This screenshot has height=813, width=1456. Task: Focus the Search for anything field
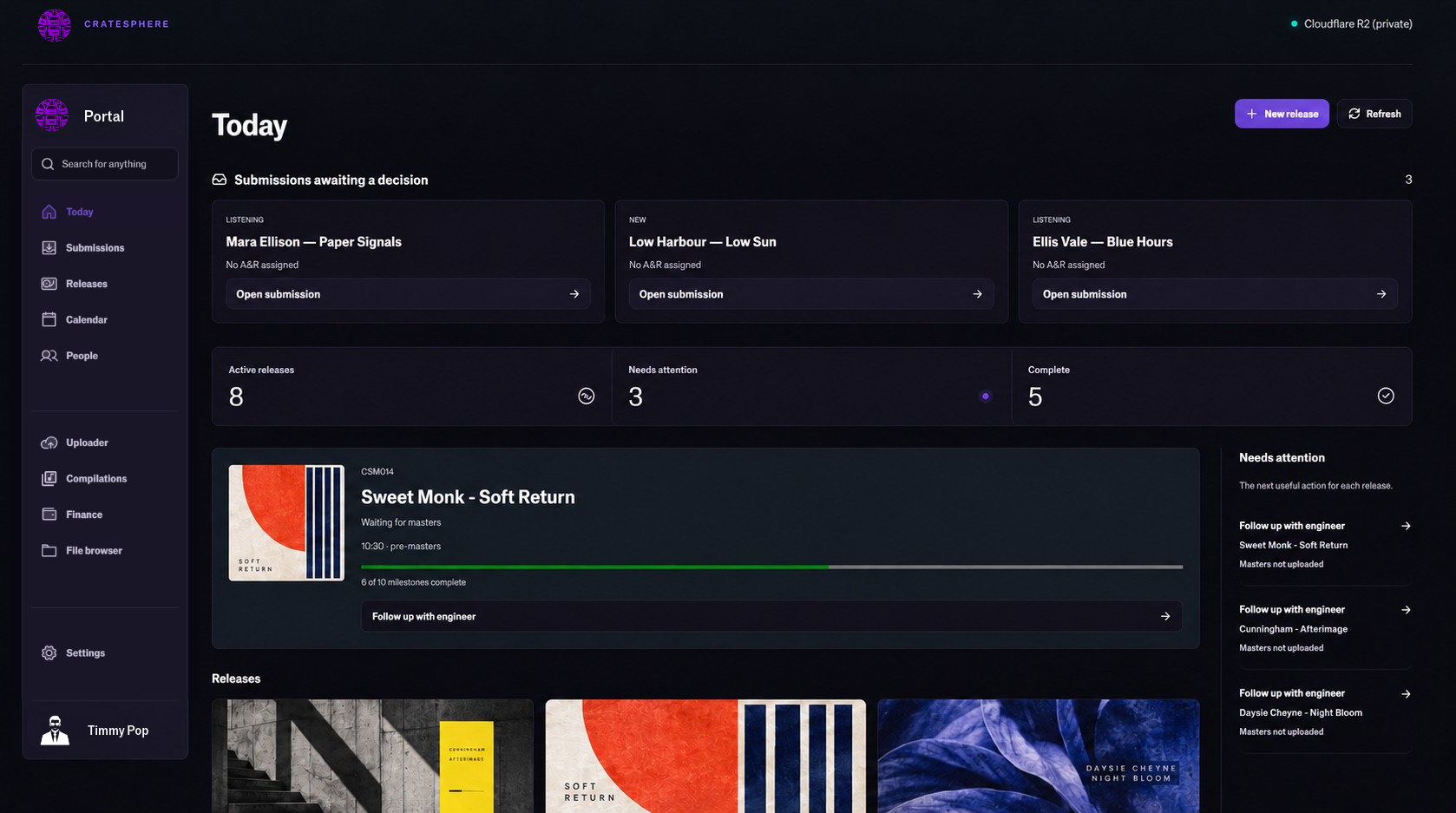(x=105, y=164)
